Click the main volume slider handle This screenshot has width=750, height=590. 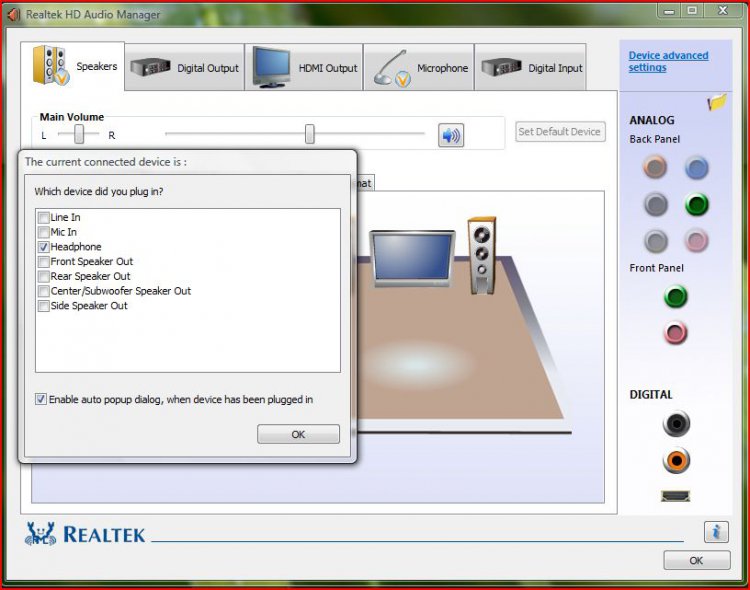310,134
